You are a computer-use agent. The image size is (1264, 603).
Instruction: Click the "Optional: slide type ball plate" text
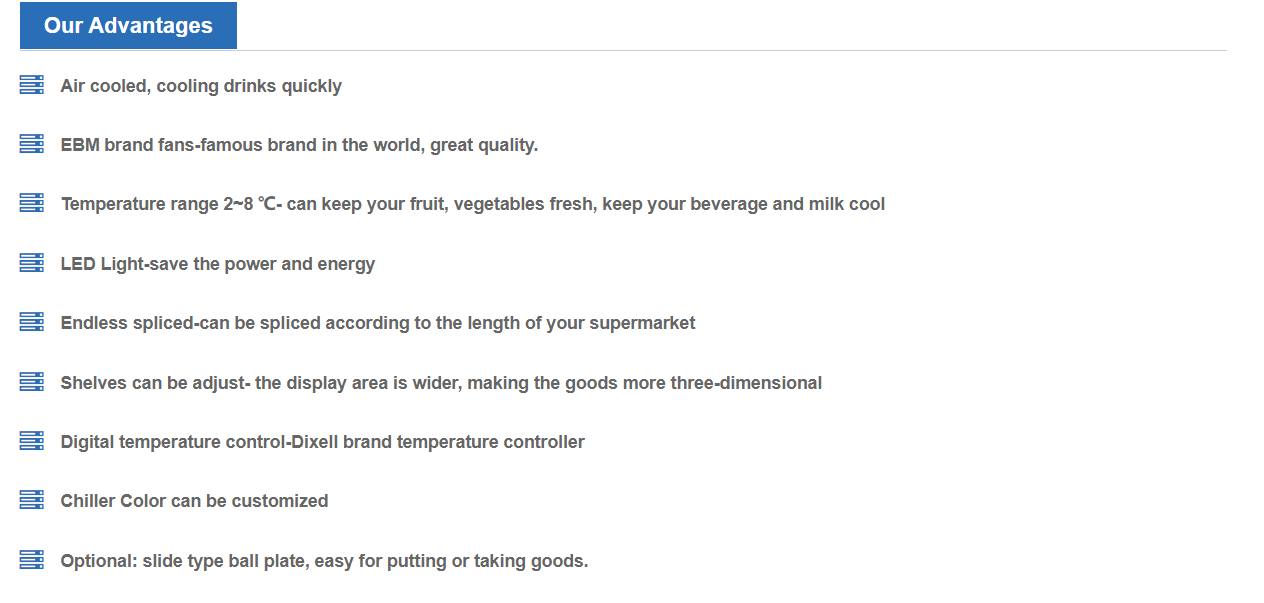(324, 561)
